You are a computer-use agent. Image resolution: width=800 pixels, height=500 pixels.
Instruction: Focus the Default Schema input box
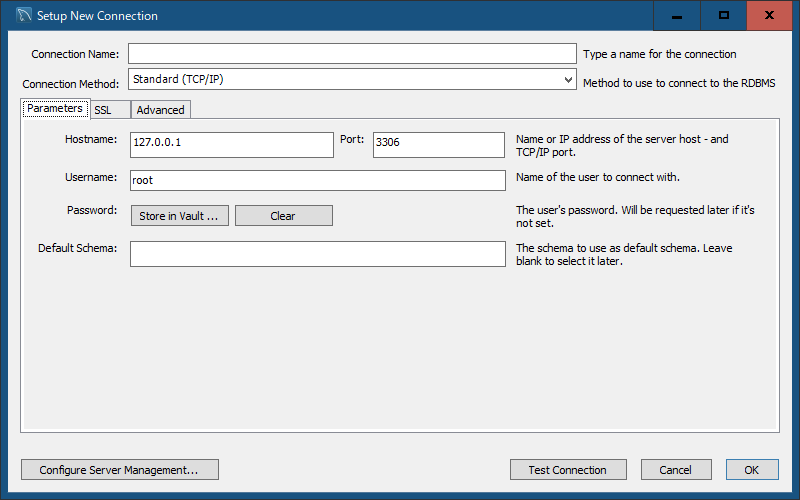click(318, 254)
